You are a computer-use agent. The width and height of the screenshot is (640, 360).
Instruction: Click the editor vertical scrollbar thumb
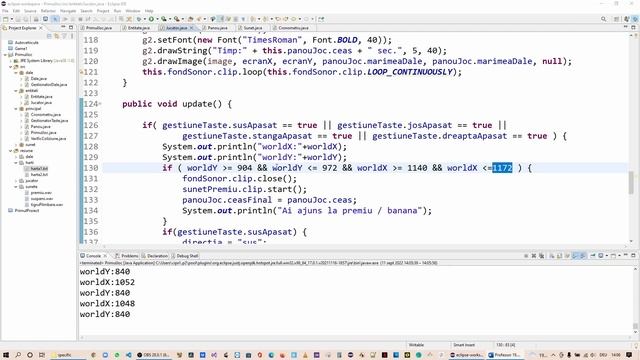tap(631, 182)
